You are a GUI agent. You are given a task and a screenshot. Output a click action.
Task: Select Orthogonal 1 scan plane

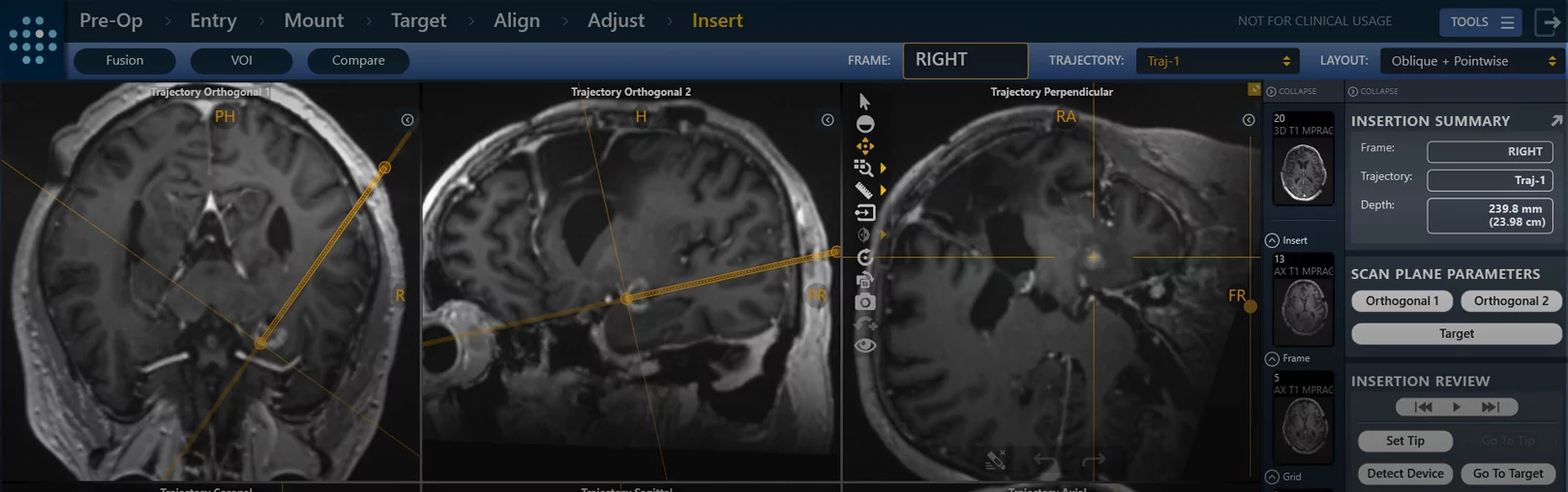click(1402, 301)
